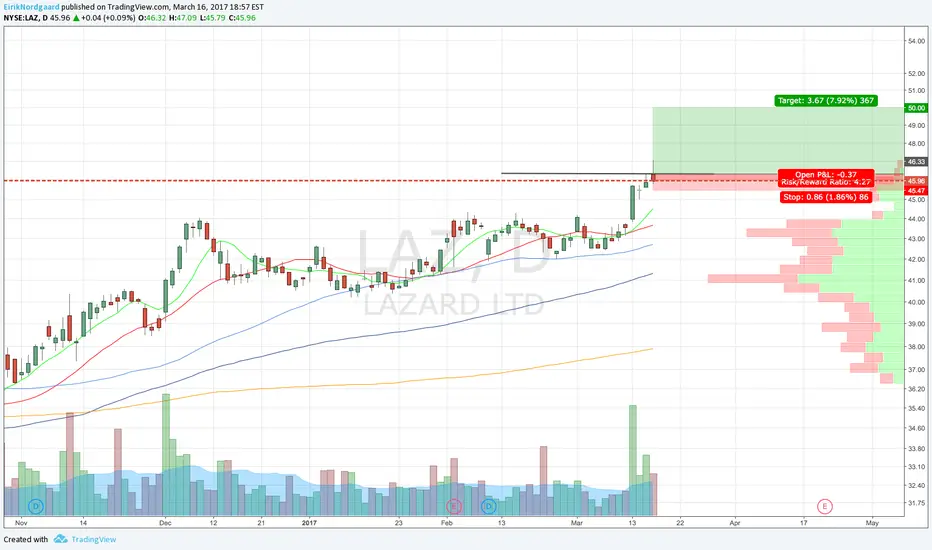Click the 36.20 price axis label
Viewport: 932px width, 550px height.
pyautogui.click(x=916, y=389)
